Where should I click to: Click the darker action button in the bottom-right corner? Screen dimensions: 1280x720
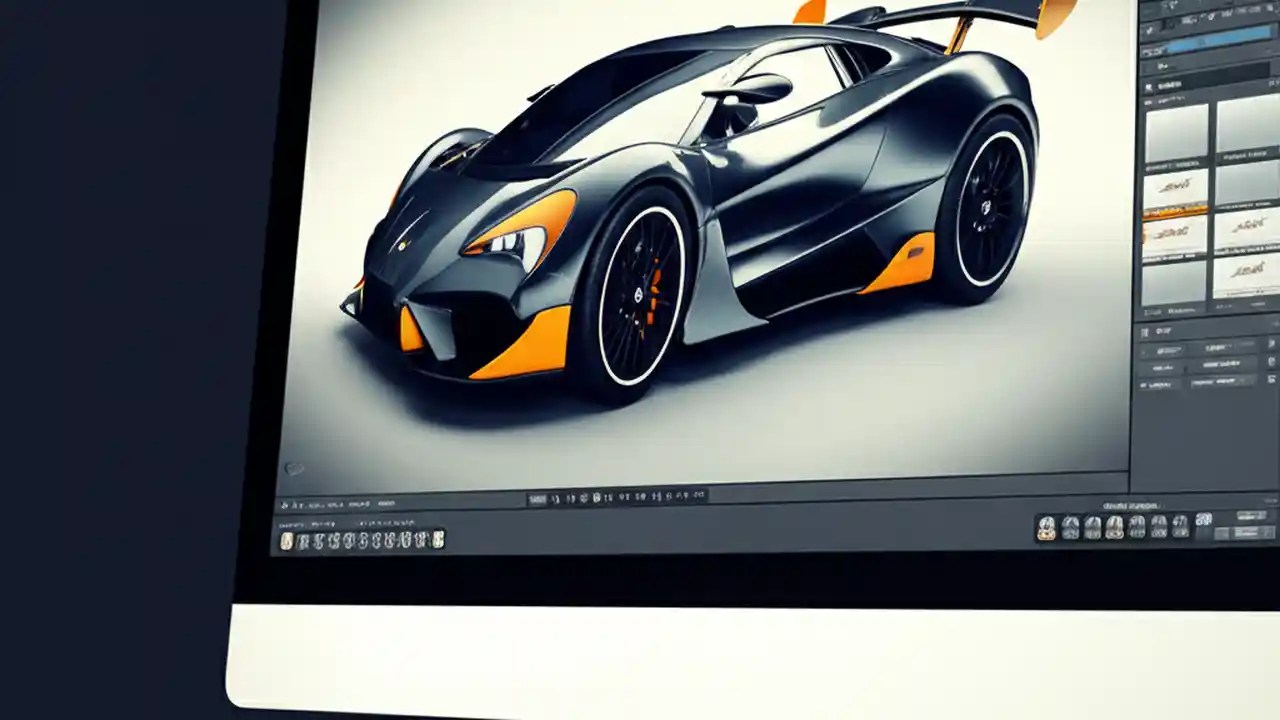[1245, 533]
